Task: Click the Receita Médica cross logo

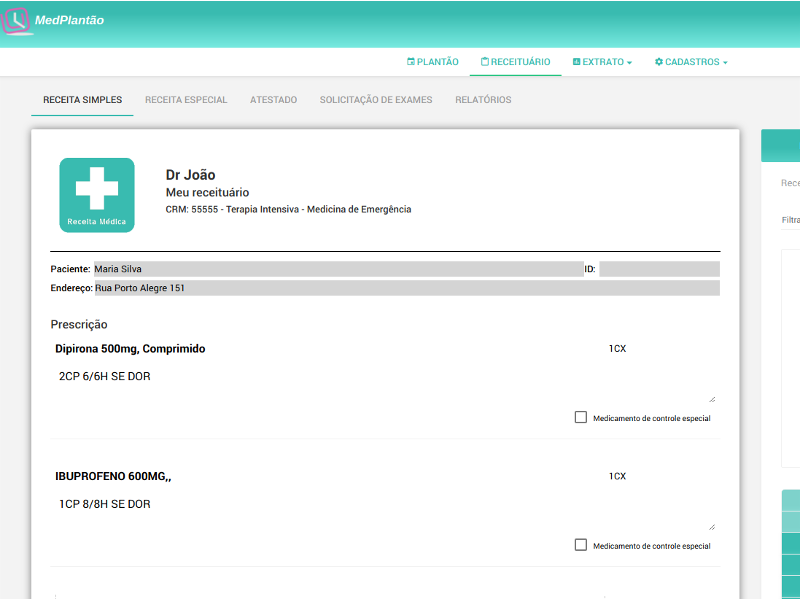Action: coord(97,195)
